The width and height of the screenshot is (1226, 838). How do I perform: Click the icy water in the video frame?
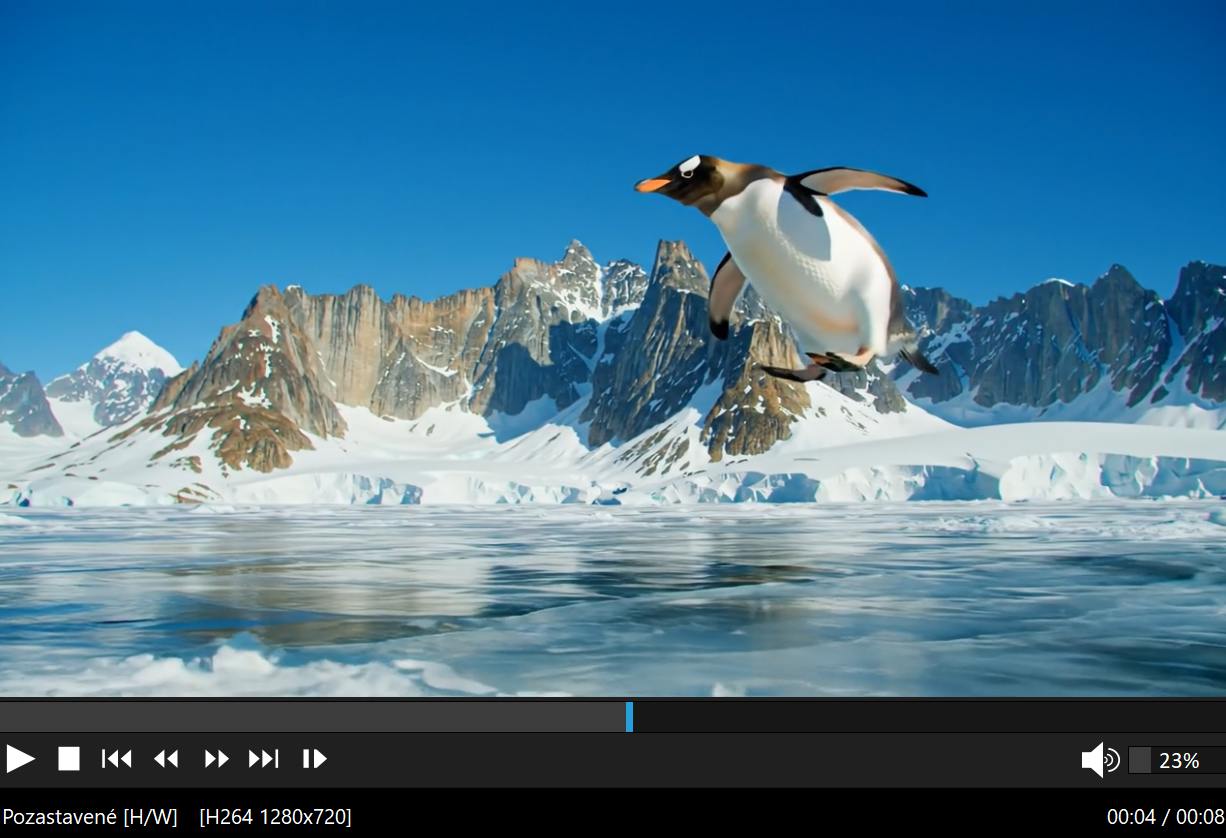pos(600,600)
